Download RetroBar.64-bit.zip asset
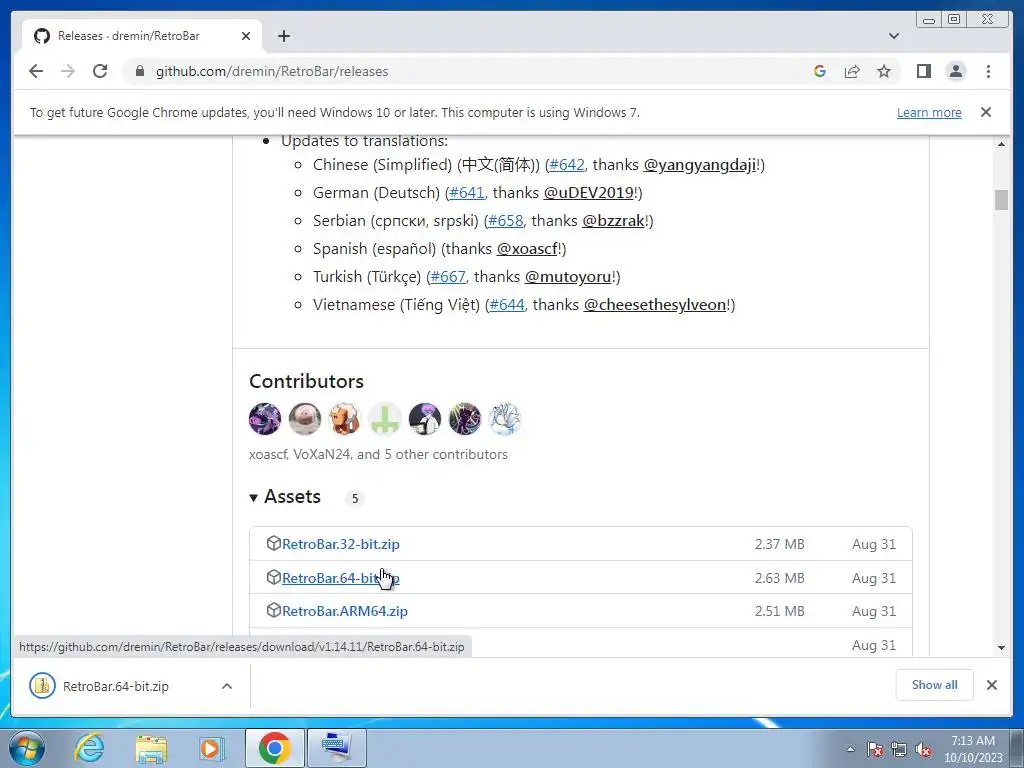The width and height of the screenshot is (1024, 768). pos(340,578)
